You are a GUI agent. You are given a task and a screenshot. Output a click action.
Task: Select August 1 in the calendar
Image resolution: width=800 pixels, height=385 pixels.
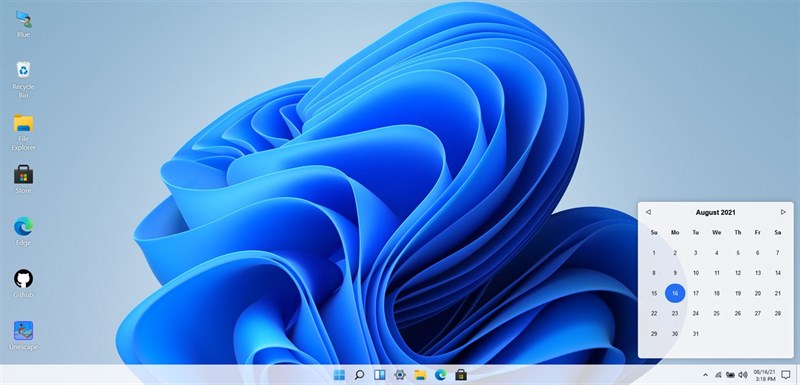(654, 253)
